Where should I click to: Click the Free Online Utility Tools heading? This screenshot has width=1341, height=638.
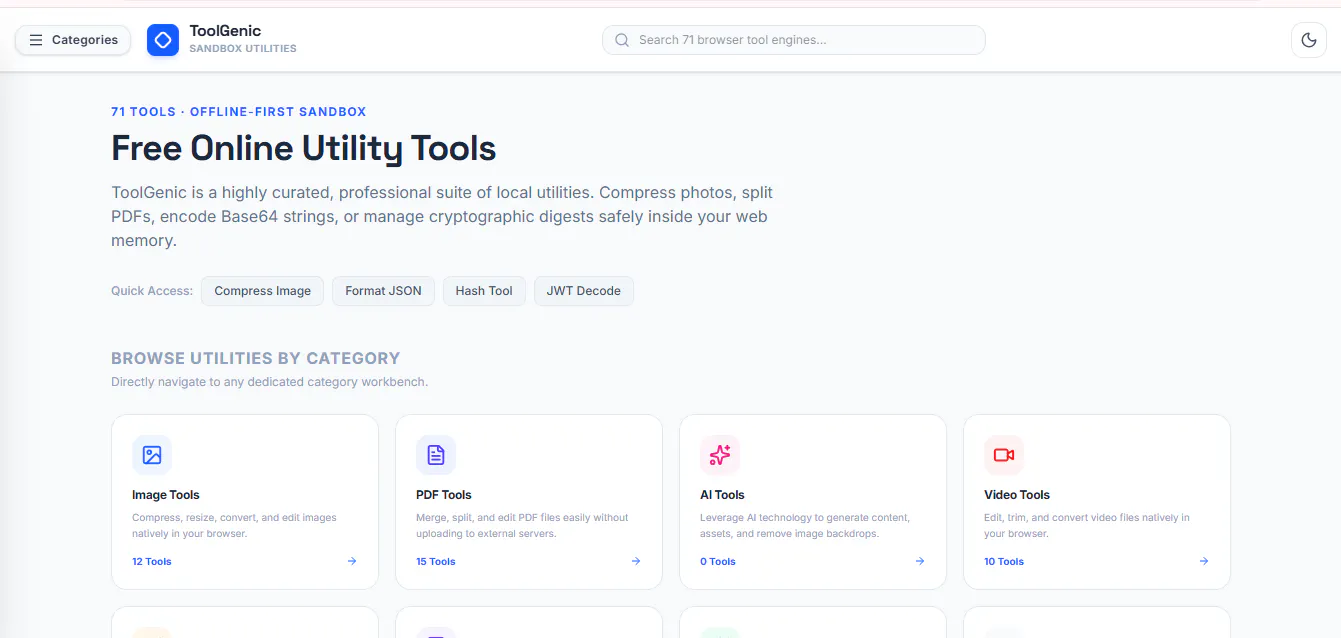(x=304, y=149)
